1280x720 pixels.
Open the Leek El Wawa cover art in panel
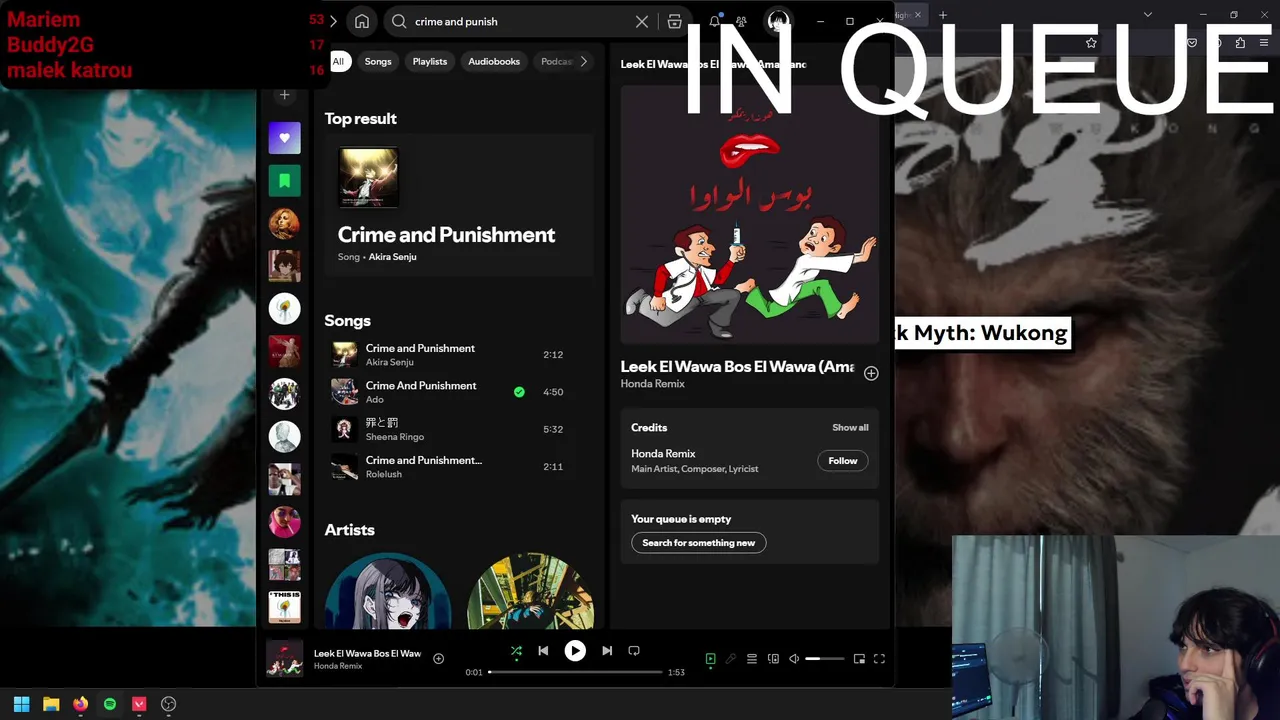750,215
